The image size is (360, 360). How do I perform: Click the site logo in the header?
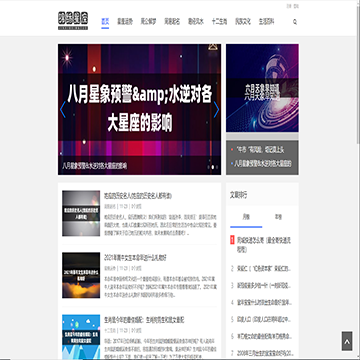(73, 21)
